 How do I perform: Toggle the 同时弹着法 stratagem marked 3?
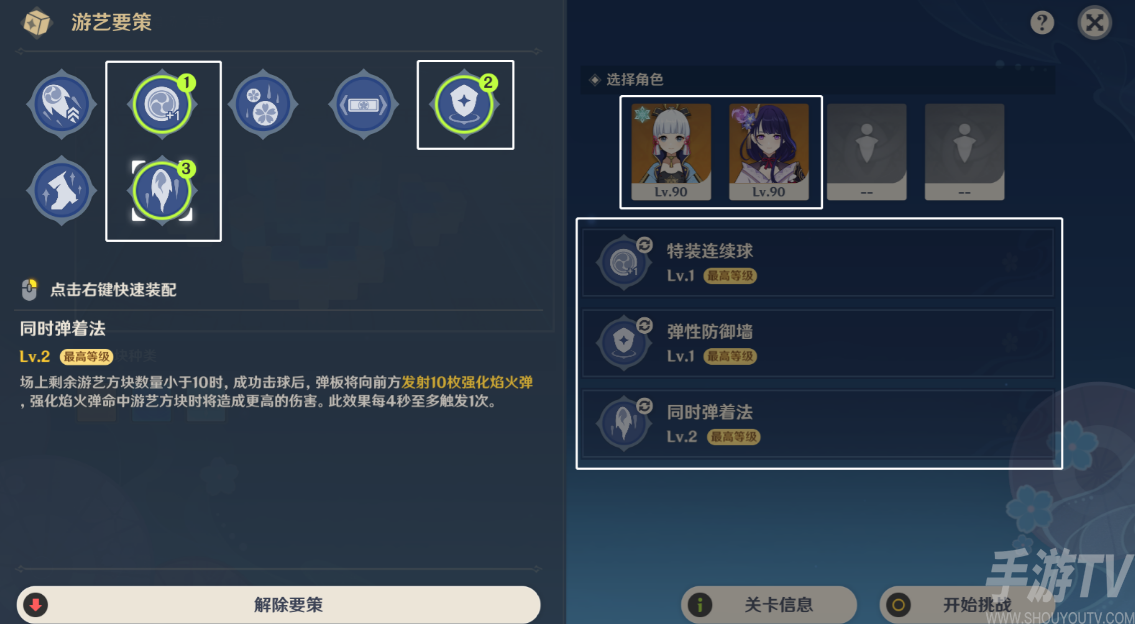click(163, 191)
